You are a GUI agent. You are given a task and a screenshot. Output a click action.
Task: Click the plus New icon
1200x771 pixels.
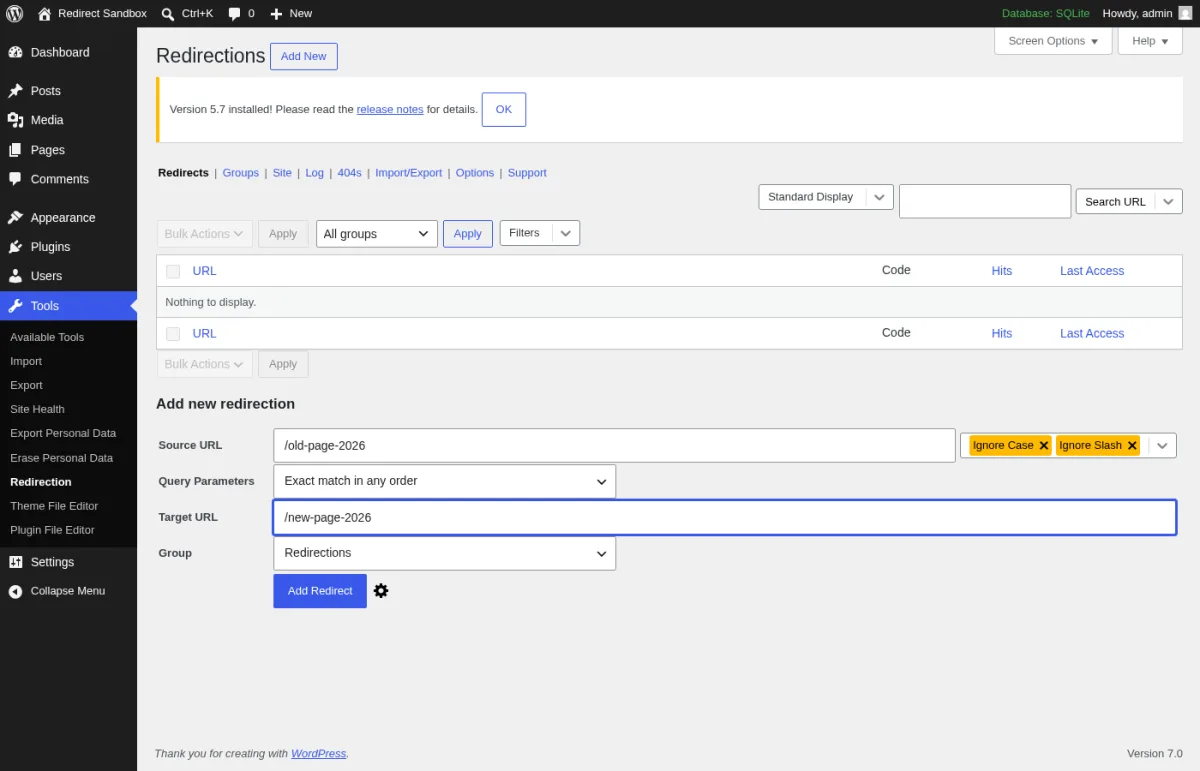pos(276,13)
